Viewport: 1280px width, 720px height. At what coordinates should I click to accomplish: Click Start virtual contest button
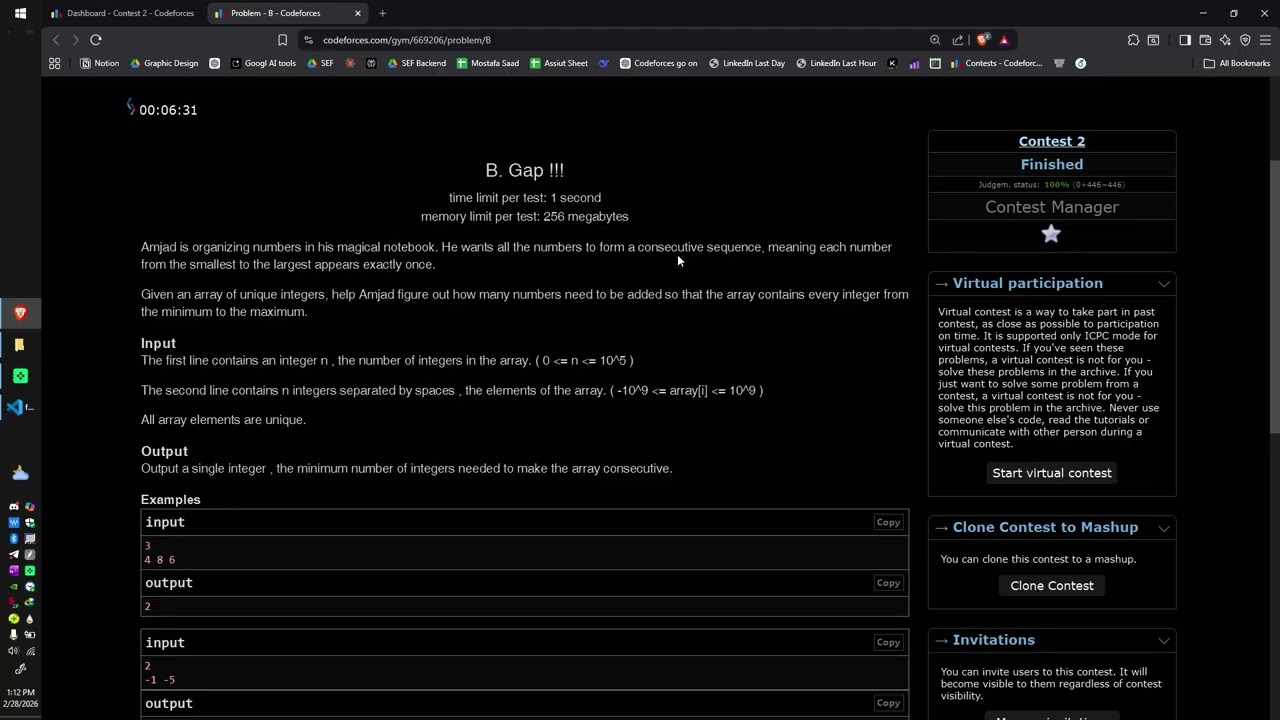(1052, 473)
